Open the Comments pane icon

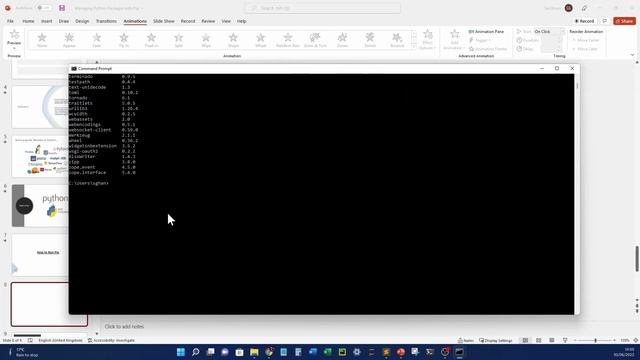tap(605, 21)
